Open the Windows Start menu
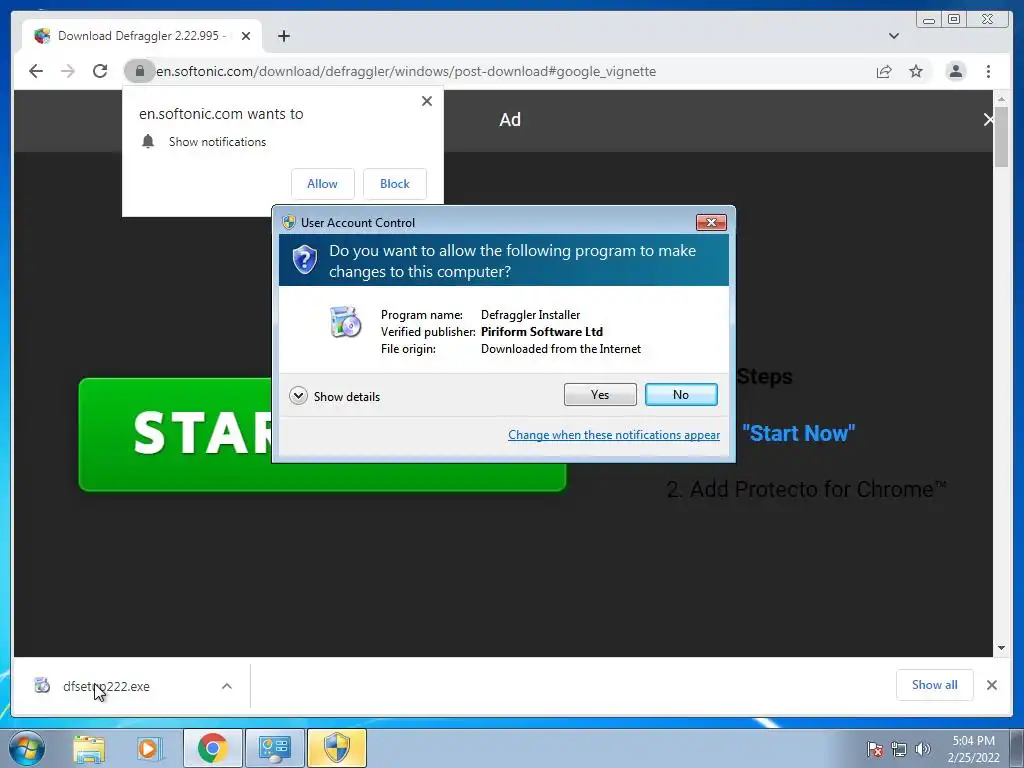The height and width of the screenshot is (768, 1024). (x=27, y=748)
